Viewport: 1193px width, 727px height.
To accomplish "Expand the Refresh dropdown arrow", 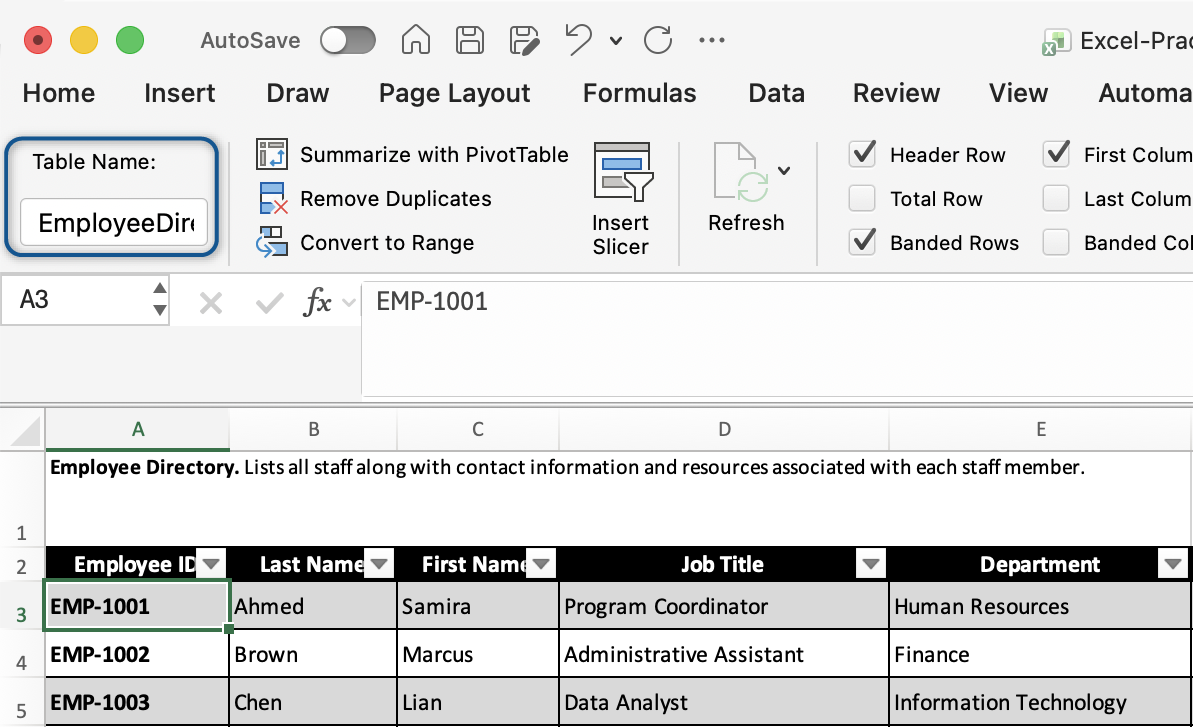I will [784, 170].
